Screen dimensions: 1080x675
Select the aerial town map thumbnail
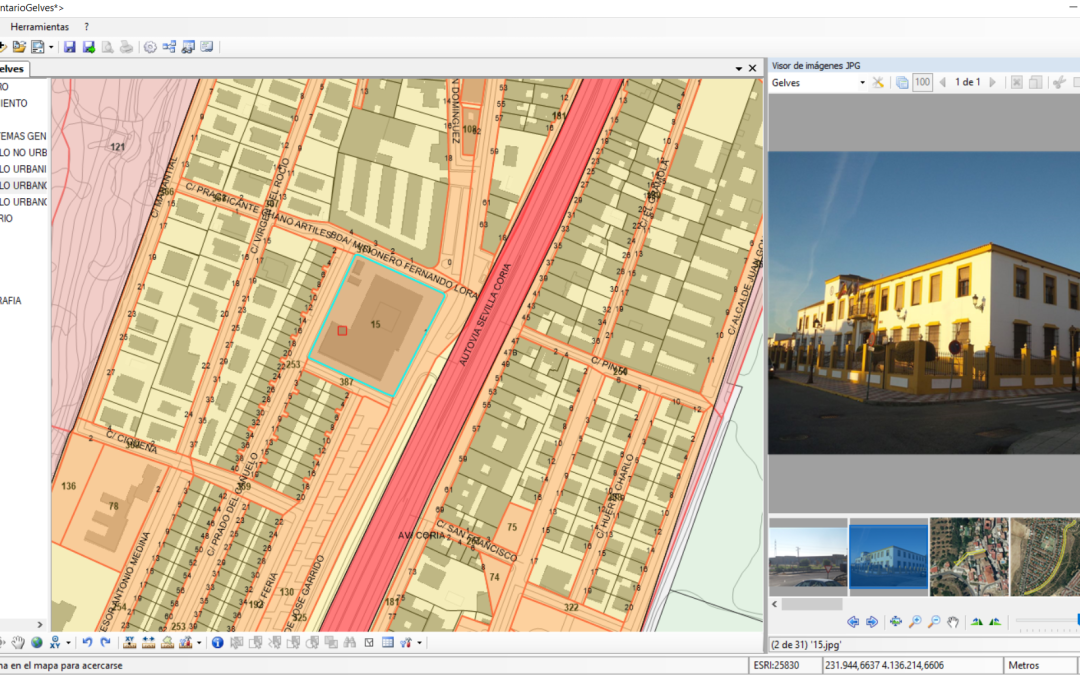pyautogui.click(x=969, y=556)
